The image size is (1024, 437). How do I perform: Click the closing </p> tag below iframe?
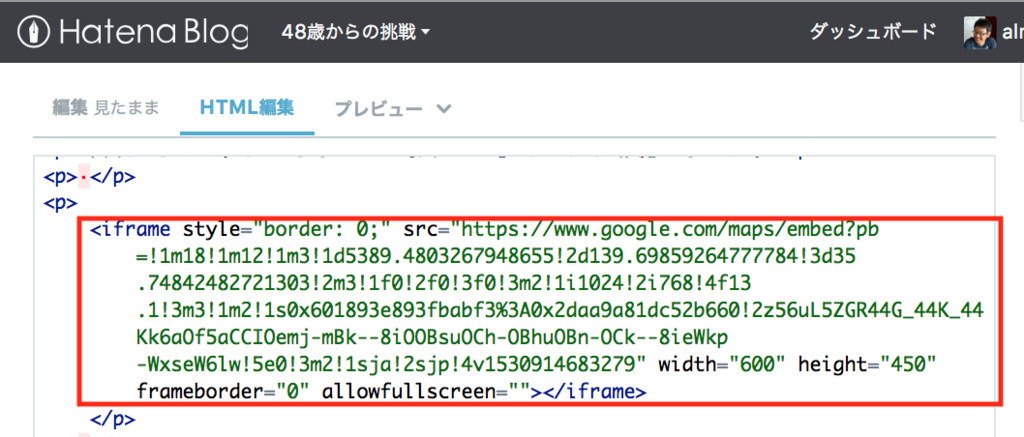[x=113, y=419]
